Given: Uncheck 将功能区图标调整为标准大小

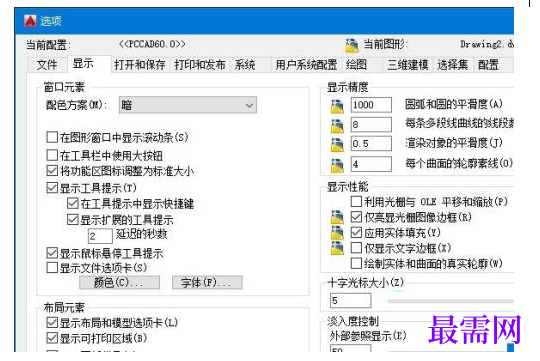Looking at the screenshot, I should coord(52,170).
